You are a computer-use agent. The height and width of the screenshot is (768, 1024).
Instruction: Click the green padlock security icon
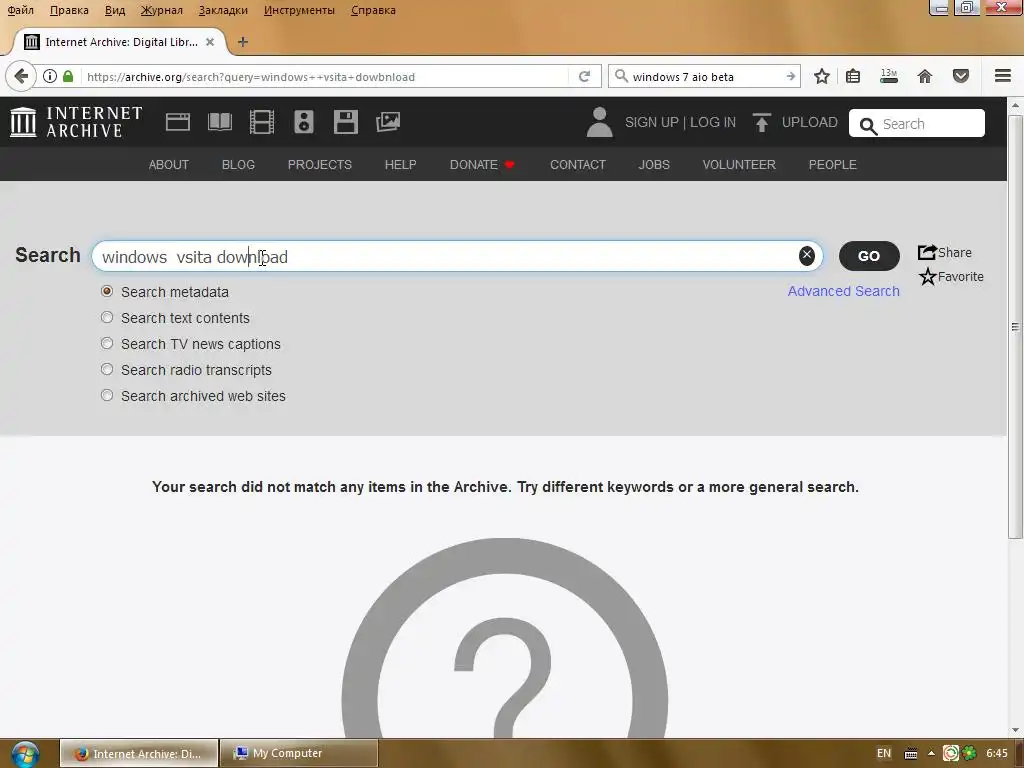(x=68, y=76)
